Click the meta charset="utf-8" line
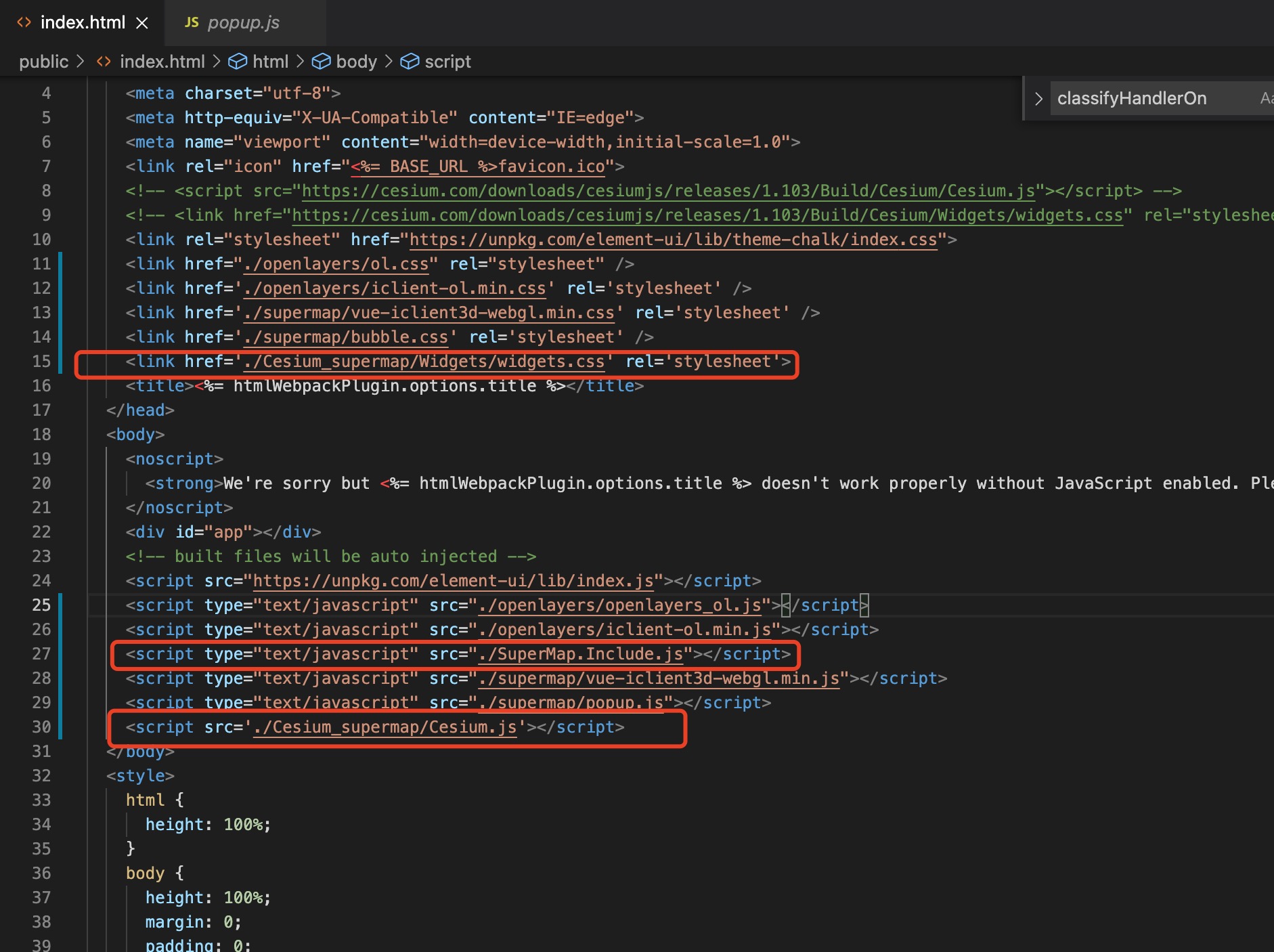 233,93
